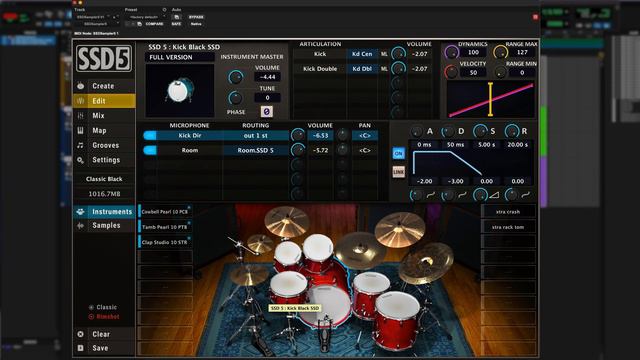
Task: Click the Samples arrow icon
Action: coord(81,225)
